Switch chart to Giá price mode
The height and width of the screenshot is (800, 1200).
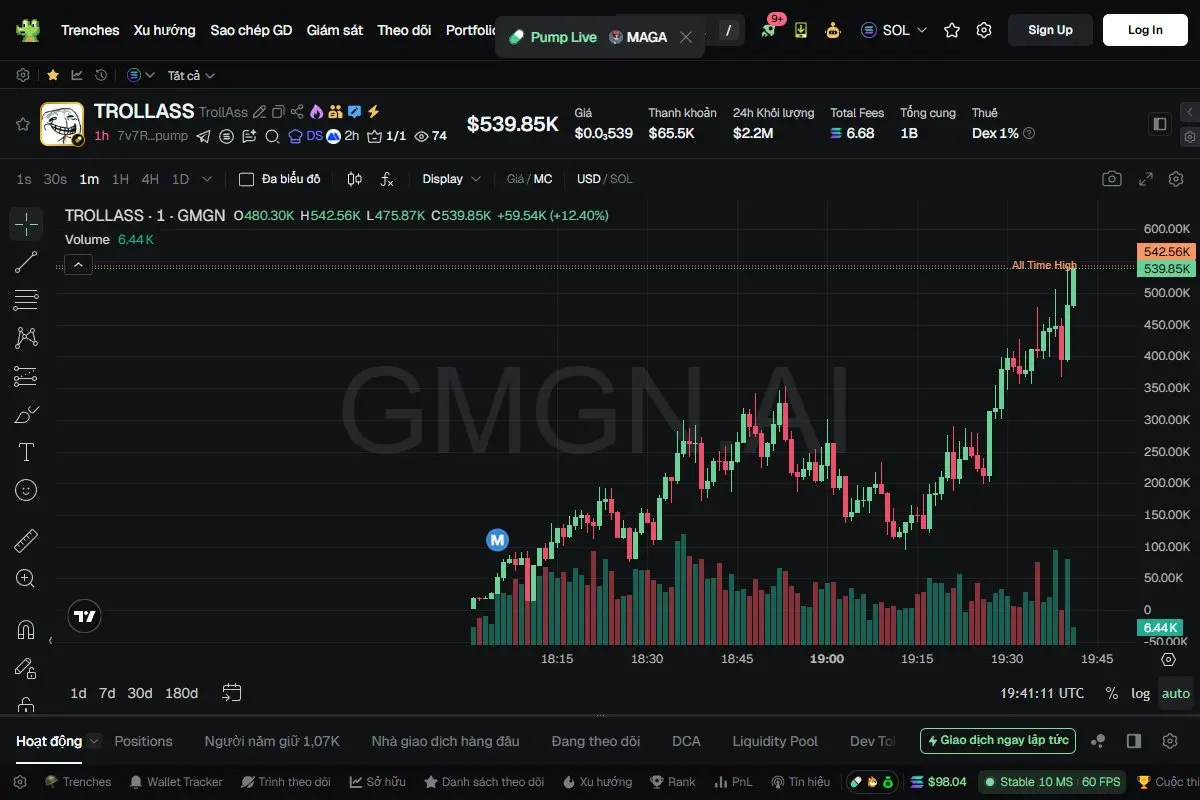click(515, 179)
